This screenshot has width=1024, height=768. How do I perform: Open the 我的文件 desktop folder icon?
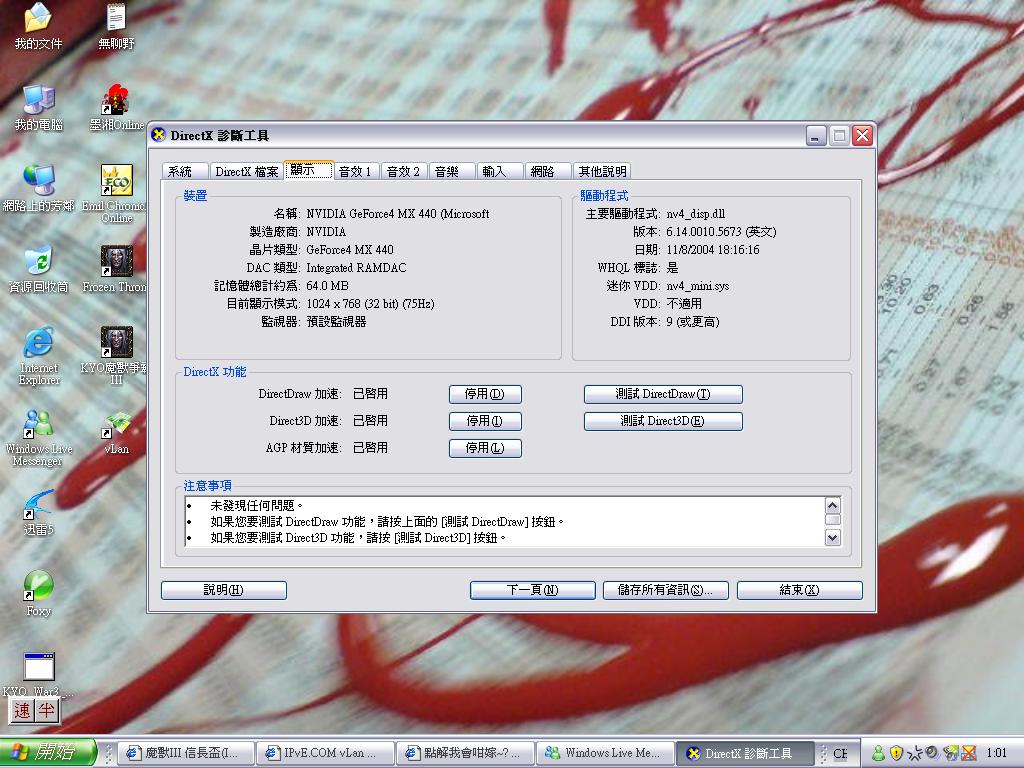[38, 18]
